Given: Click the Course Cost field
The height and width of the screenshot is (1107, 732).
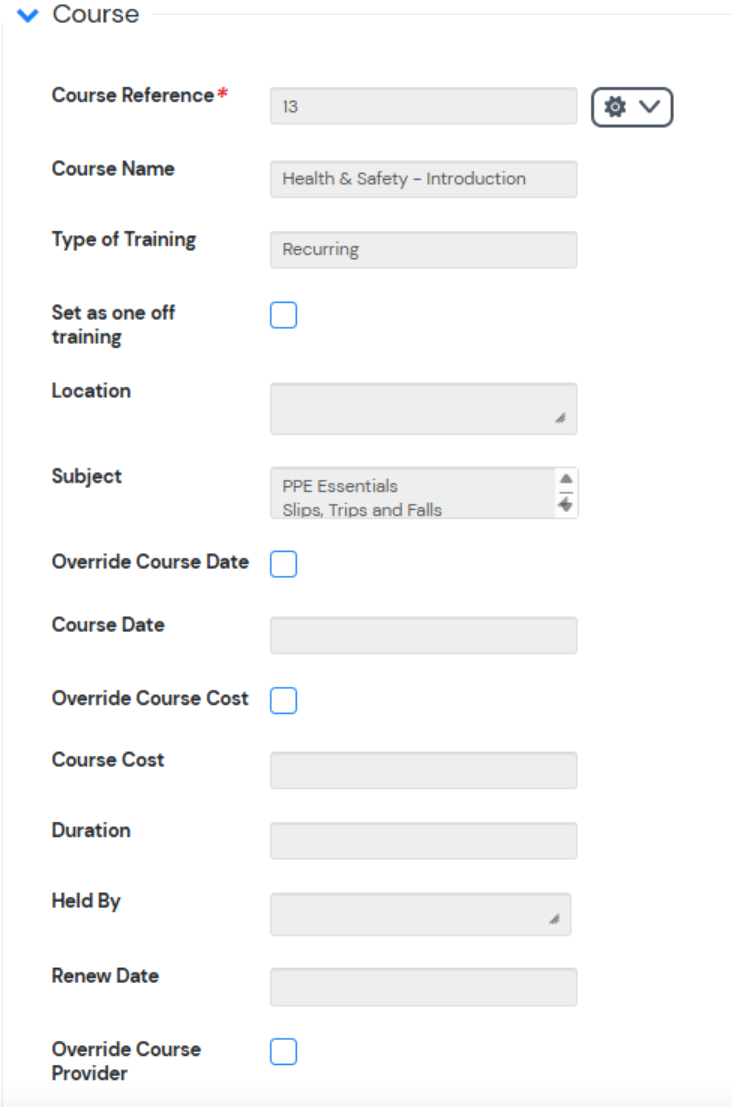Looking at the screenshot, I should tap(423, 770).
